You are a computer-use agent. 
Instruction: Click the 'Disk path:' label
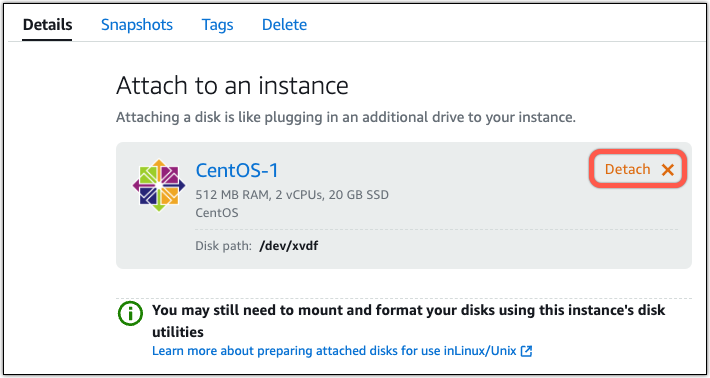[x=224, y=246]
